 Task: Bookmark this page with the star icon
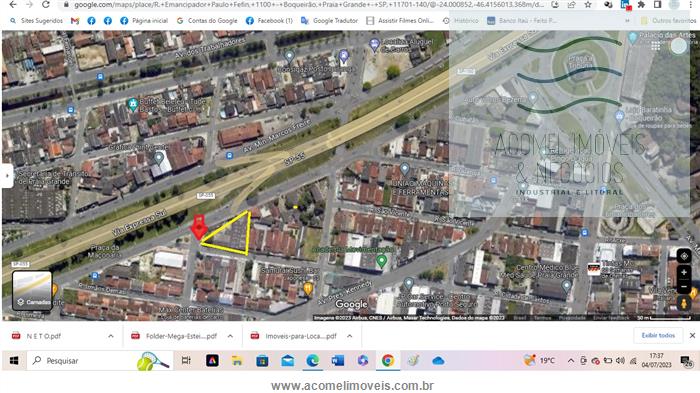[588, 5]
